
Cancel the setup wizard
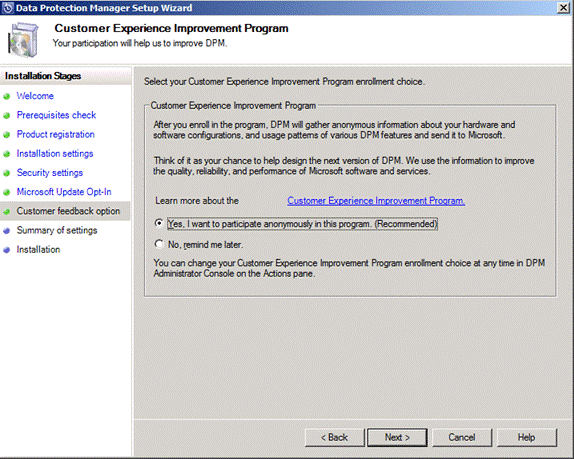462,437
